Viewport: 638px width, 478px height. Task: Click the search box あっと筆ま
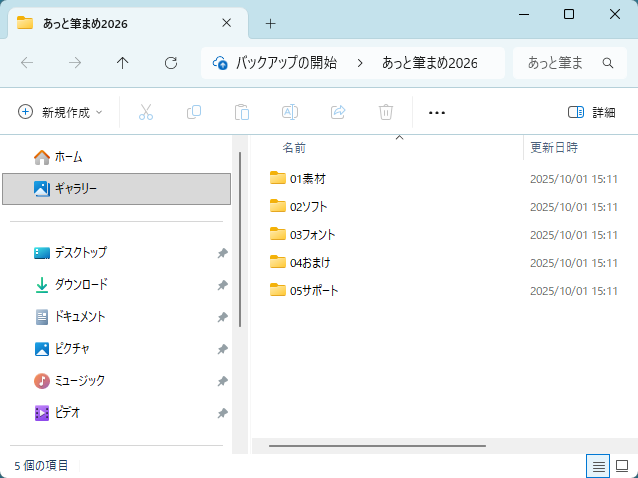(556, 63)
